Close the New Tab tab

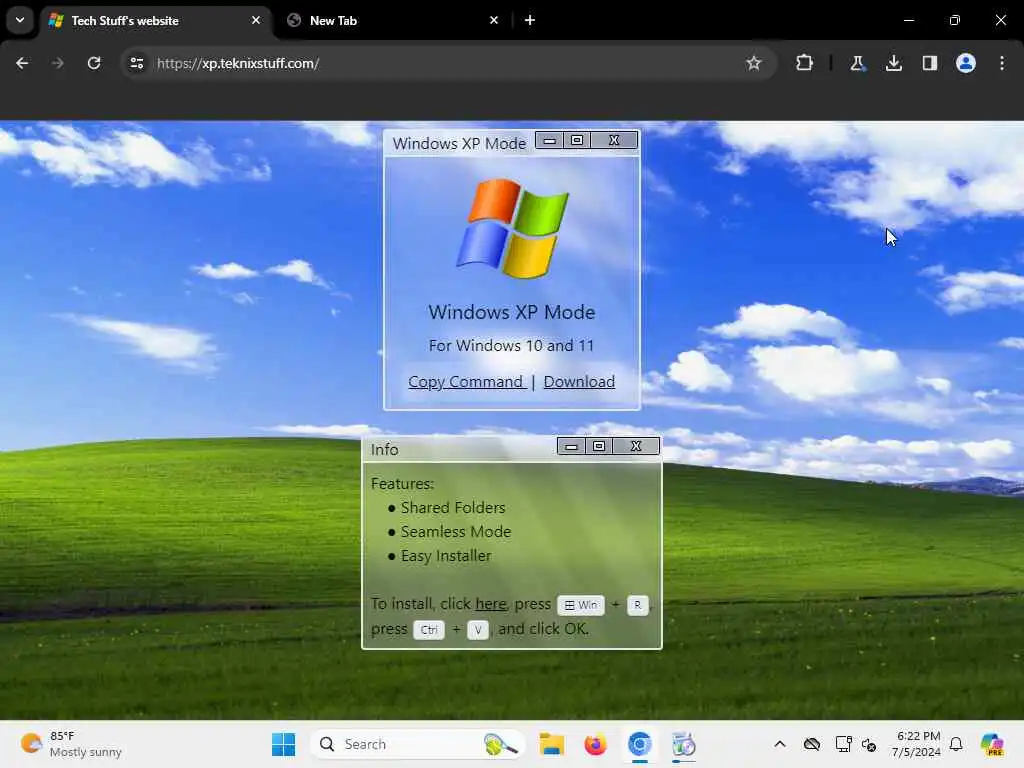(494, 20)
